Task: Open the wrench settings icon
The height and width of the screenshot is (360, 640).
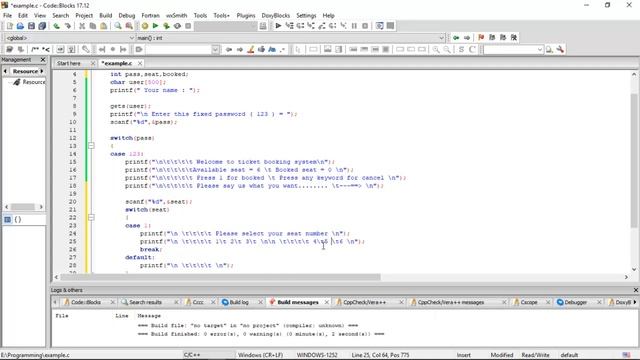Action: [560, 49]
